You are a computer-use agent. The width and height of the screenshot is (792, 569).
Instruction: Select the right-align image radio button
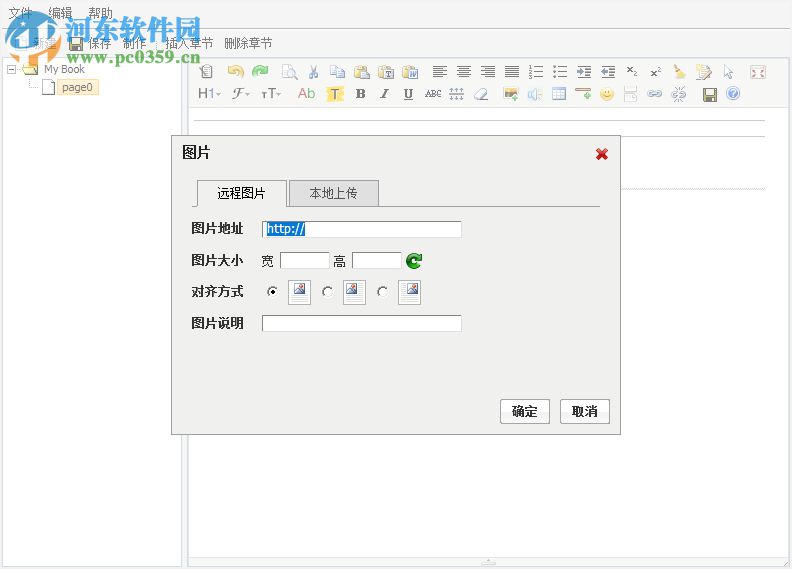[x=382, y=292]
